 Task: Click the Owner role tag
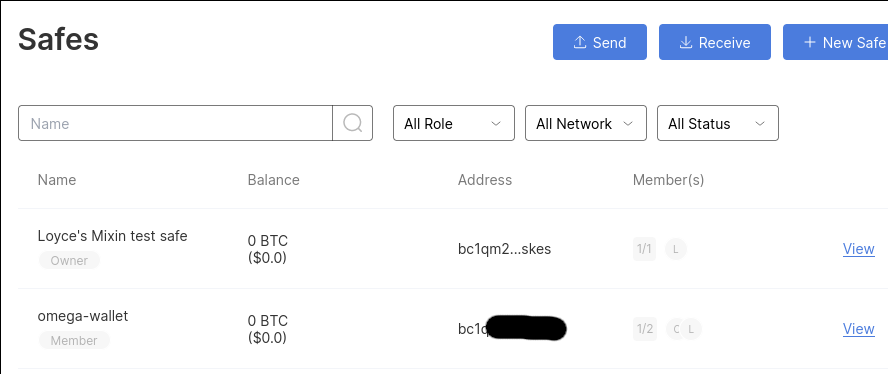[69, 261]
